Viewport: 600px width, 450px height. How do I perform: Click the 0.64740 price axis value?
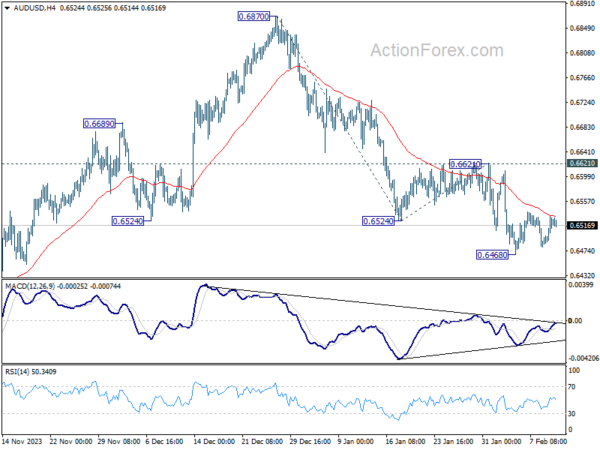(582, 251)
